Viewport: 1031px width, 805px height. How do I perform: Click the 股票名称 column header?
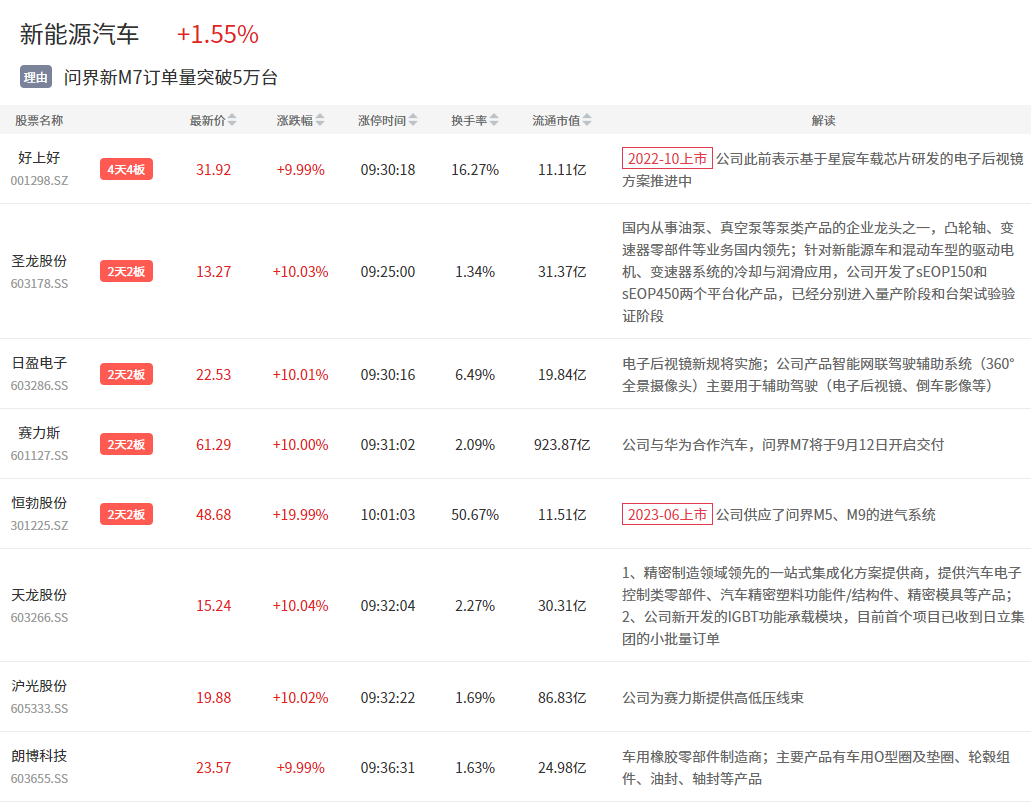coord(39,120)
